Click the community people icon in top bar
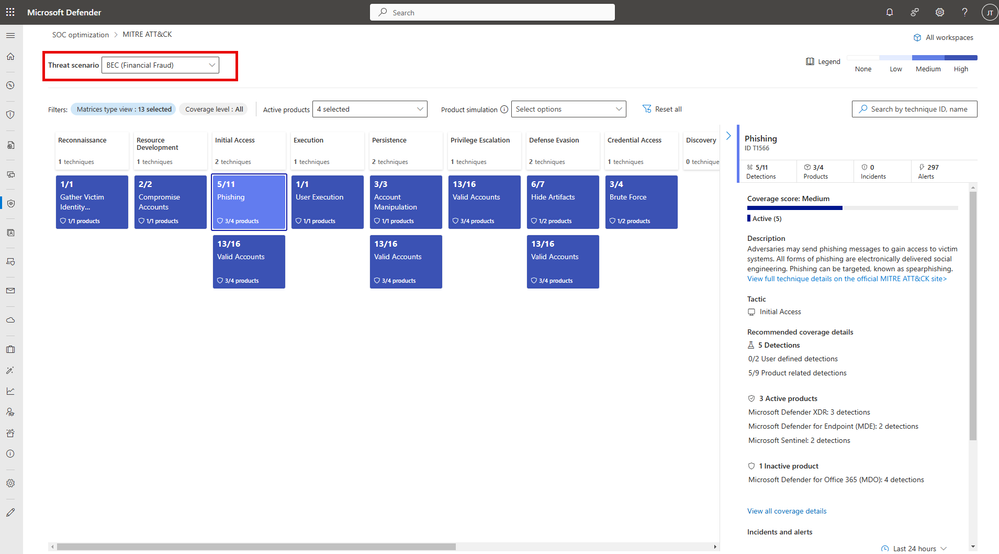 point(914,12)
